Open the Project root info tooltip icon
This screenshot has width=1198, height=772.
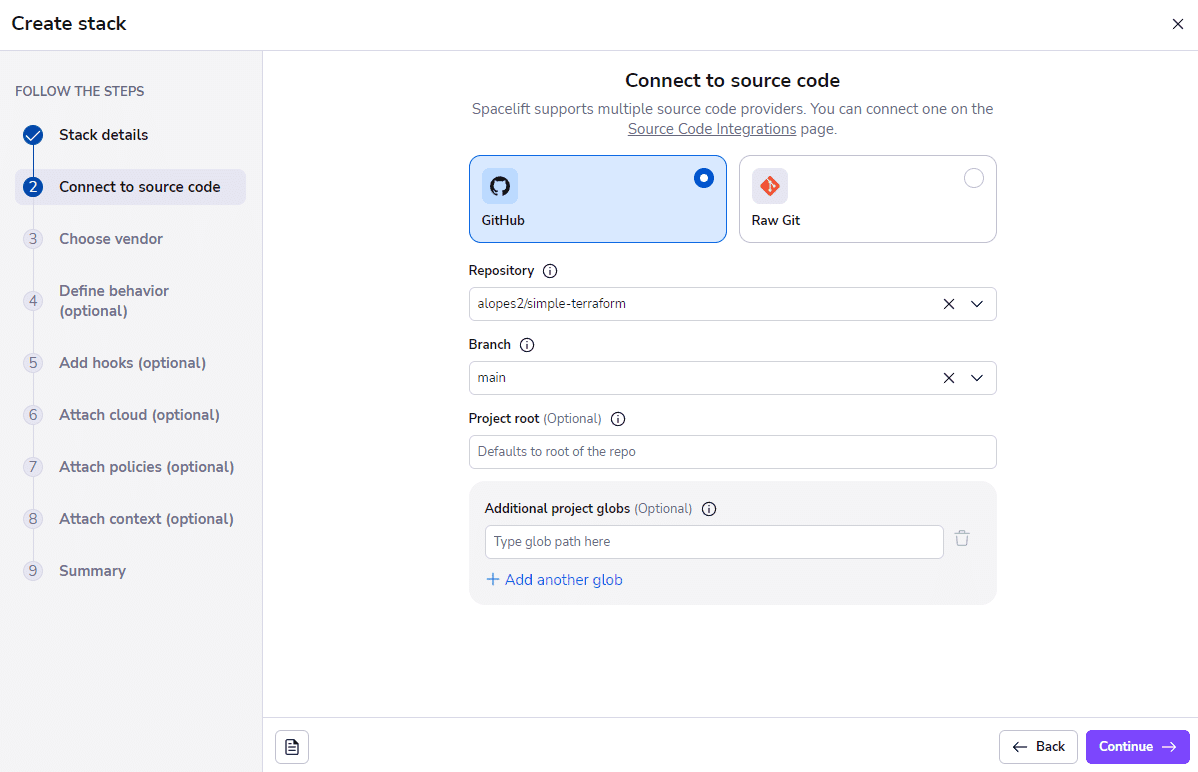pyautogui.click(x=618, y=419)
